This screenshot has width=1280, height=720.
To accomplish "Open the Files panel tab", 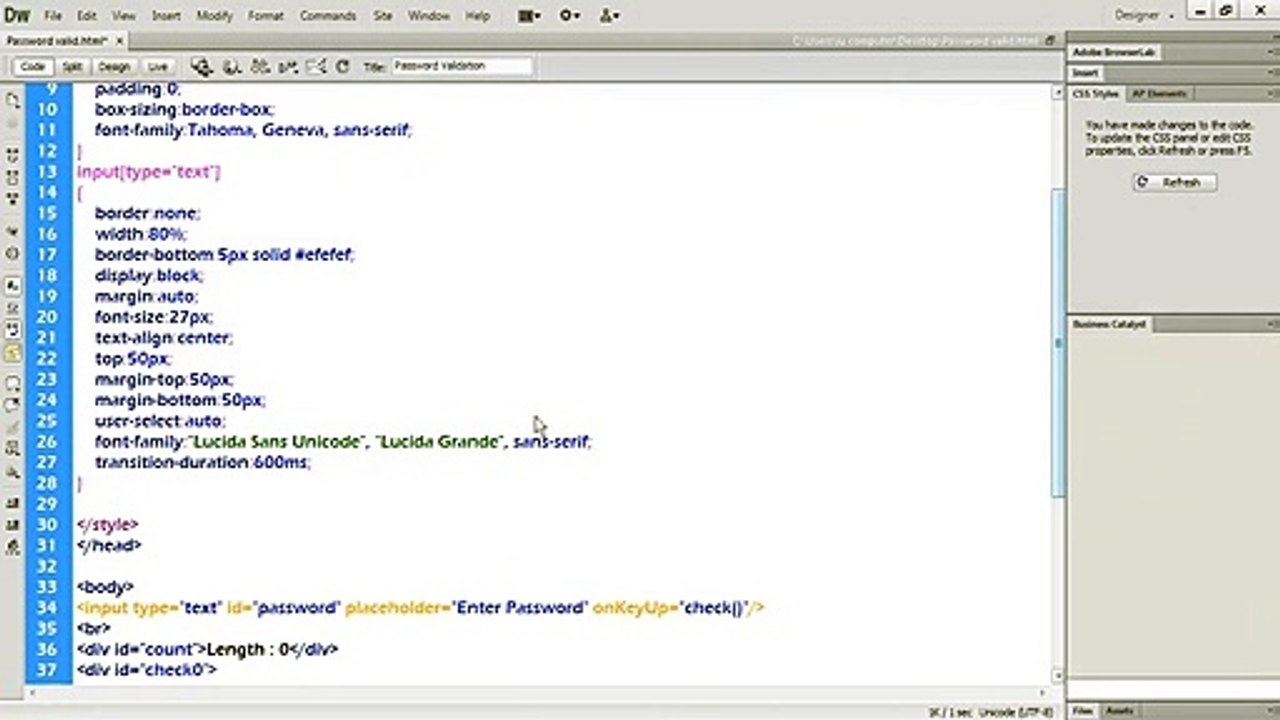I will click(1083, 711).
